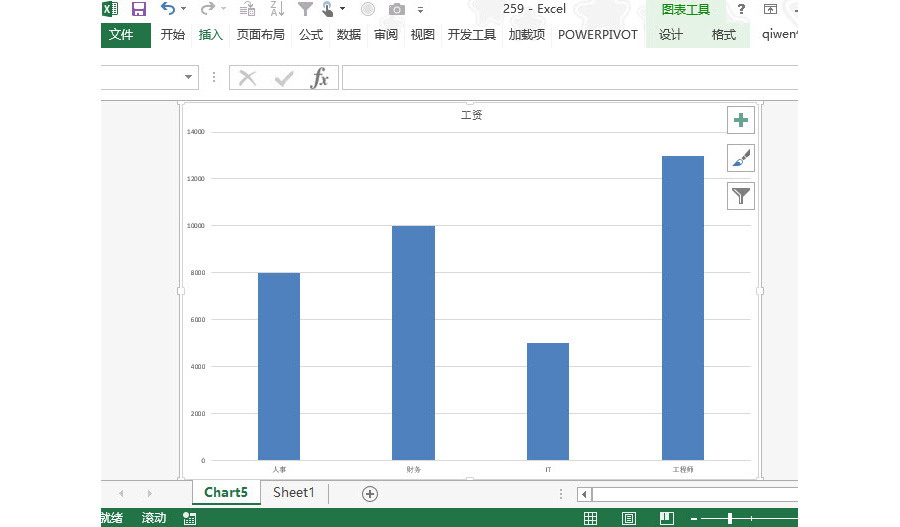Click the previous sheet navigation arrow

(x=121, y=493)
